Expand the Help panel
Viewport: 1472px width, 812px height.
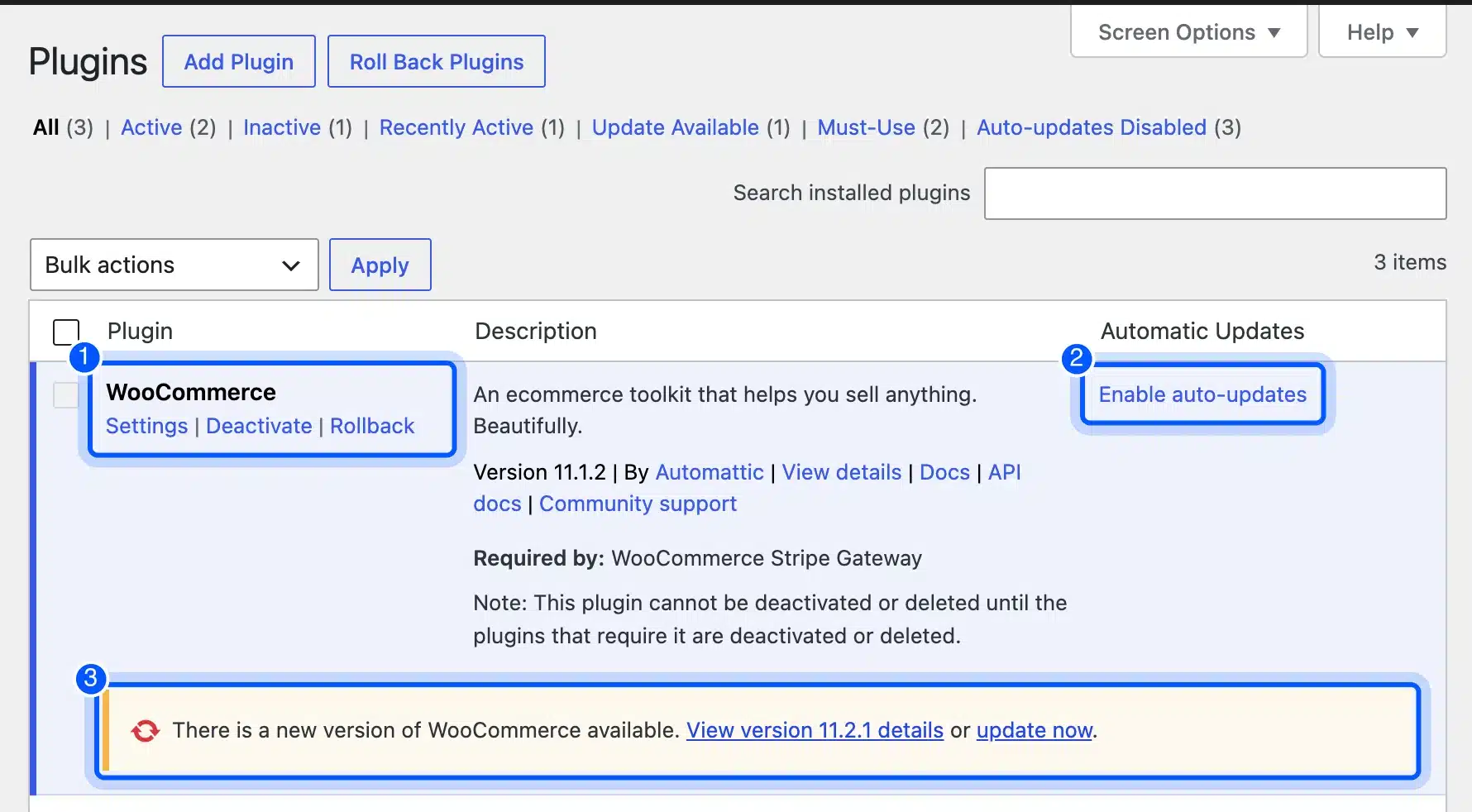[x=1382, y=32]
